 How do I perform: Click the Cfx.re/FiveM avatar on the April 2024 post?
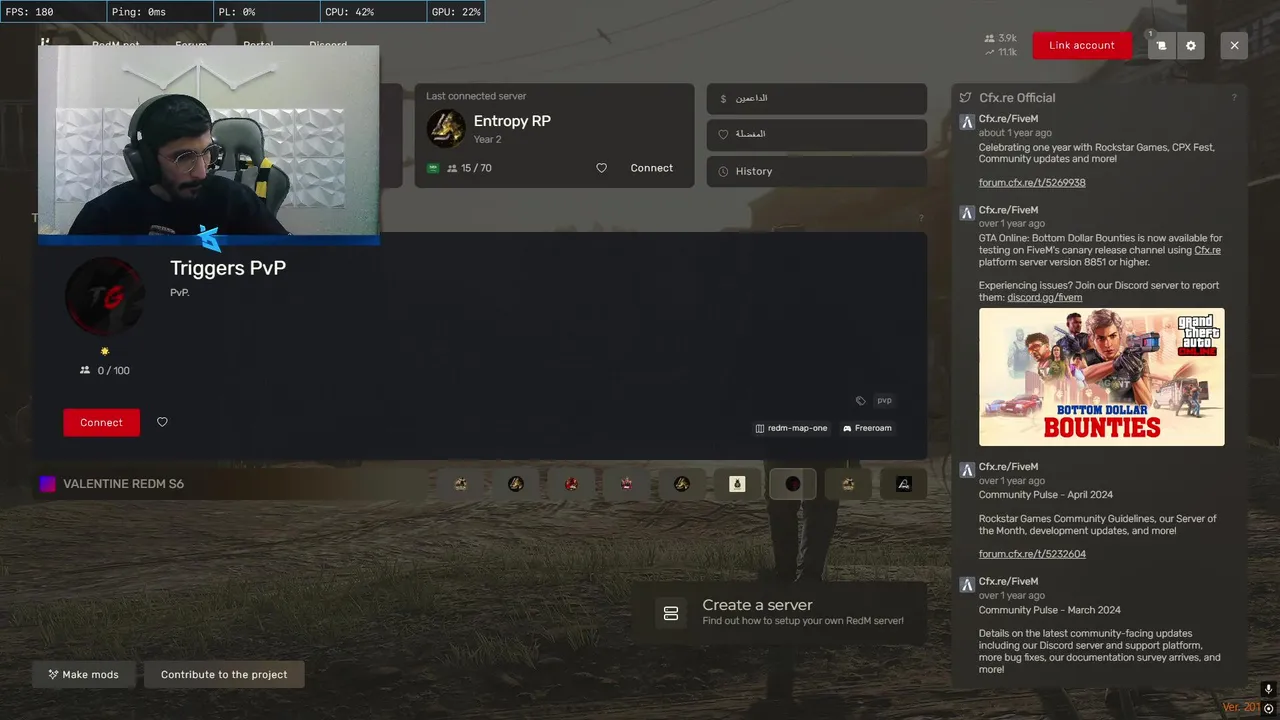967,470
